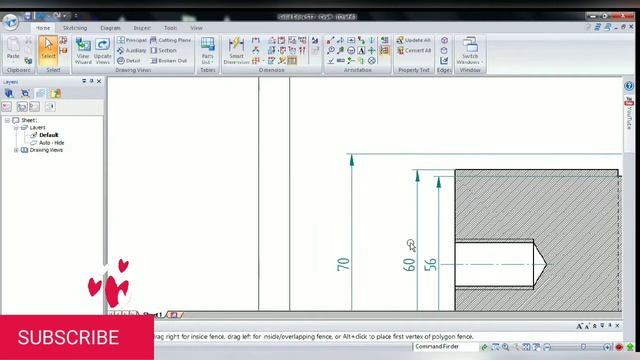Choose the Auxiliary view command
This screenshot has width=640, height=360.
pyautogui.click(x=131, y=50)
